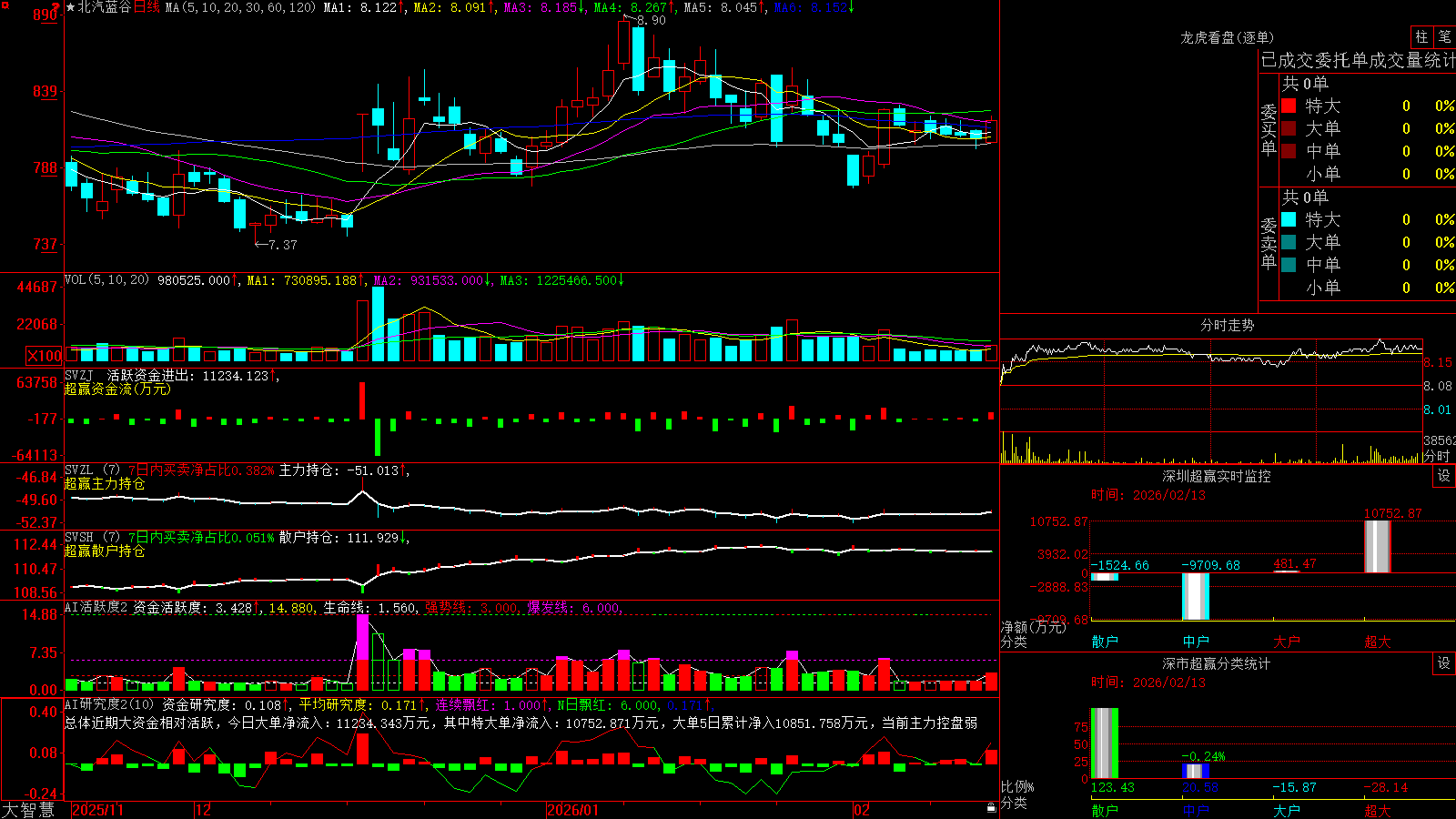1456x819 pixels.
Task: Select the 12 month marker on time axis
Action: click(204, 810)
